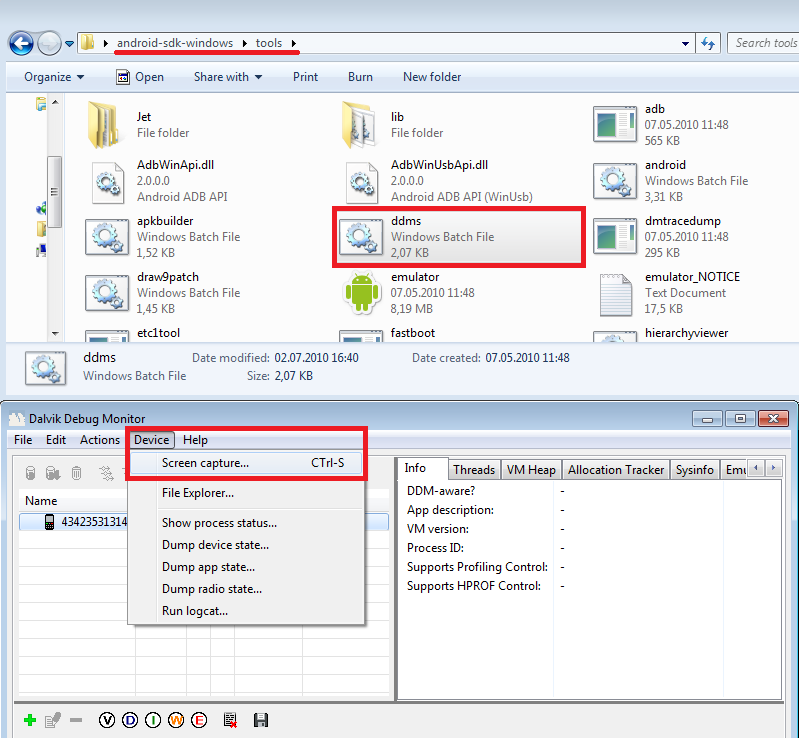The height and width of the screenshot is (738, 799).
Task: Select the AdbWinUsbApi.dll file icon
Action: [361, 181]
